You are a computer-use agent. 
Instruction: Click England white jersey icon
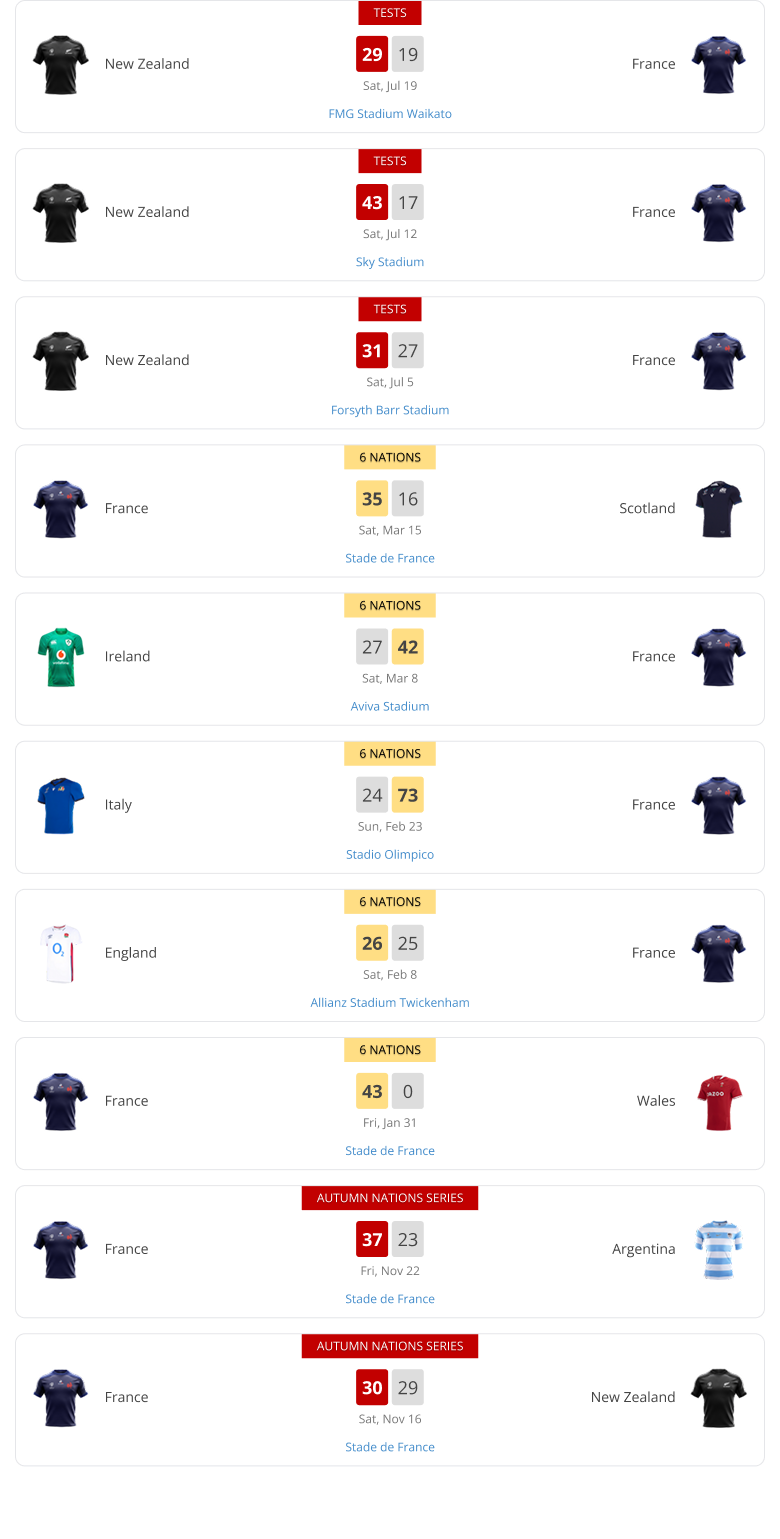tap(60, 953)
